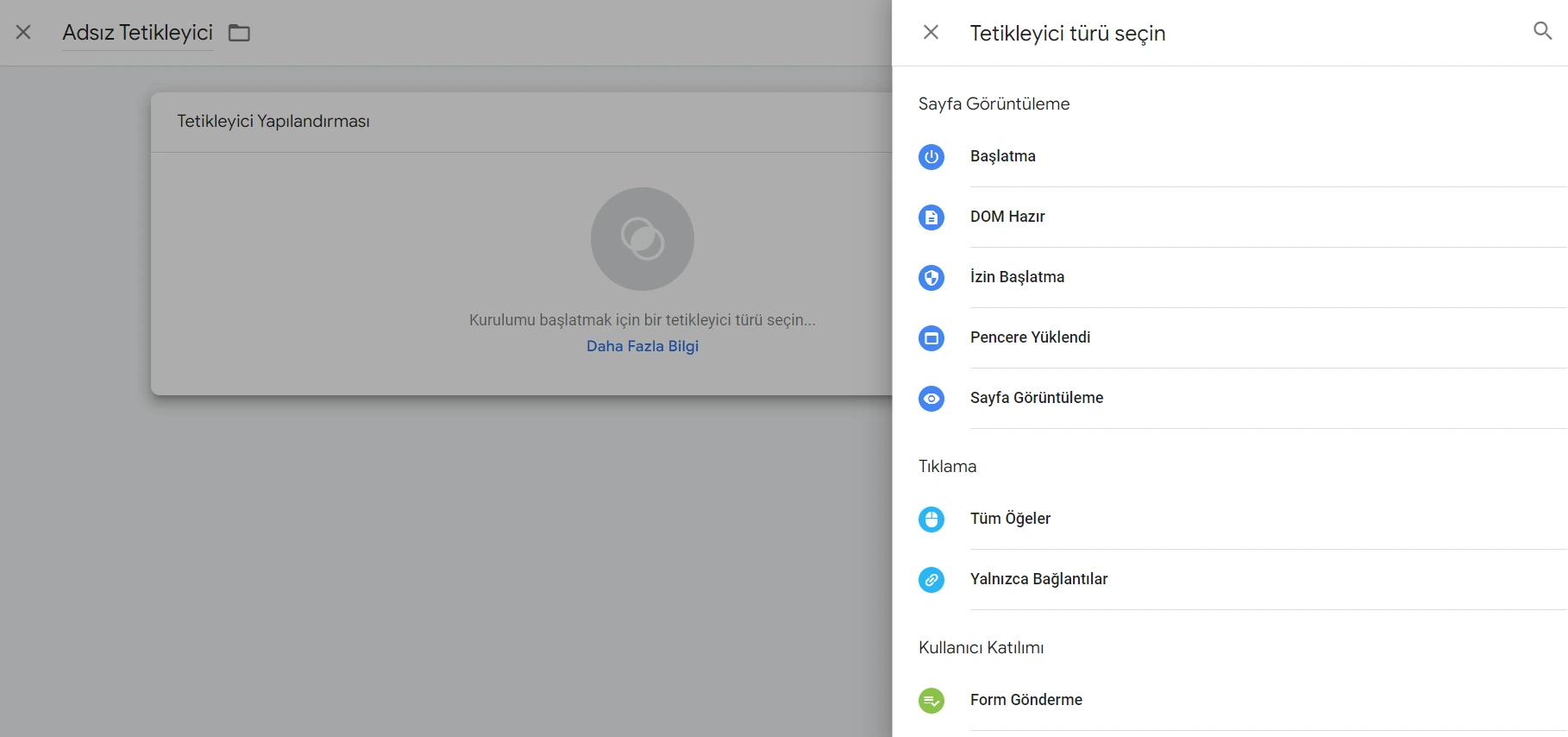Click the Başlatma power icon

[931, 157]
